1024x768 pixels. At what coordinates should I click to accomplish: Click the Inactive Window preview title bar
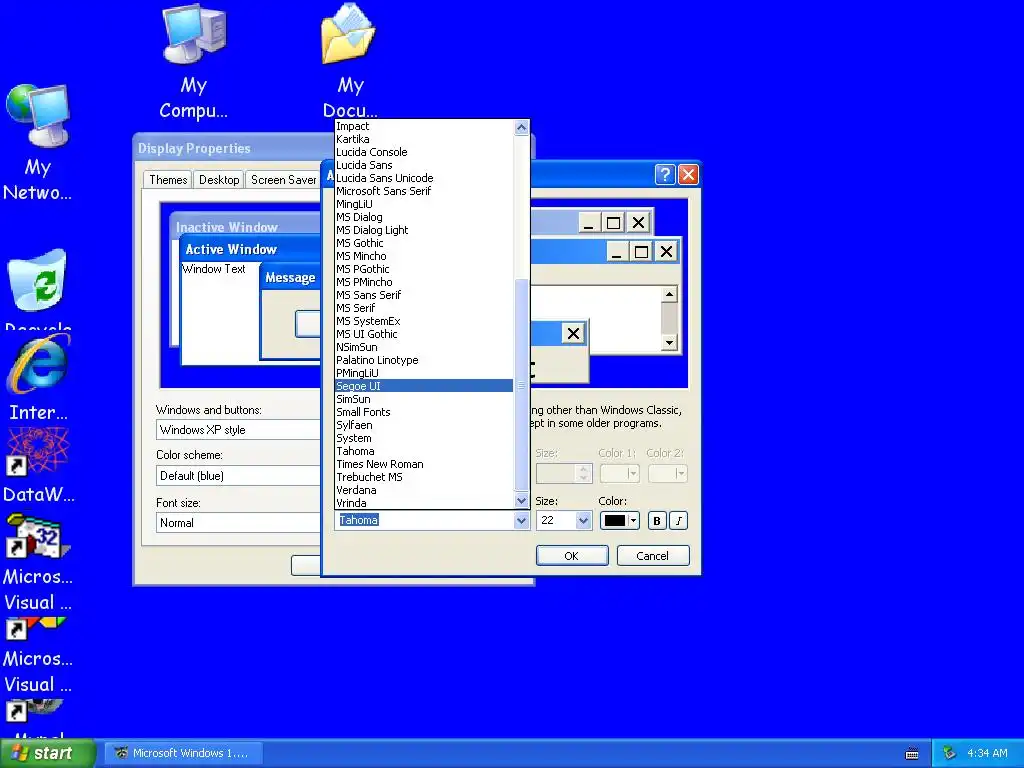pos(245,226)
